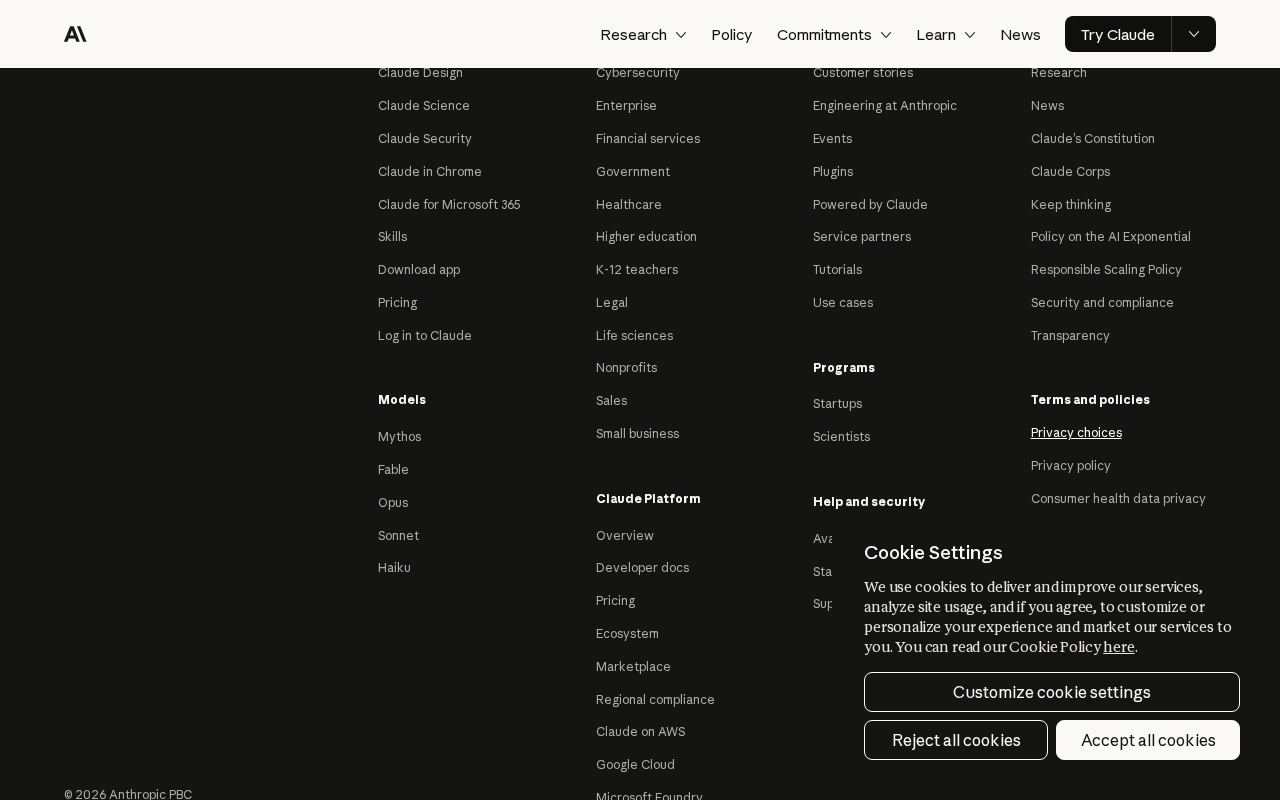Click the Download app link
Viewport: 1280px width, 800px height.
419,269
